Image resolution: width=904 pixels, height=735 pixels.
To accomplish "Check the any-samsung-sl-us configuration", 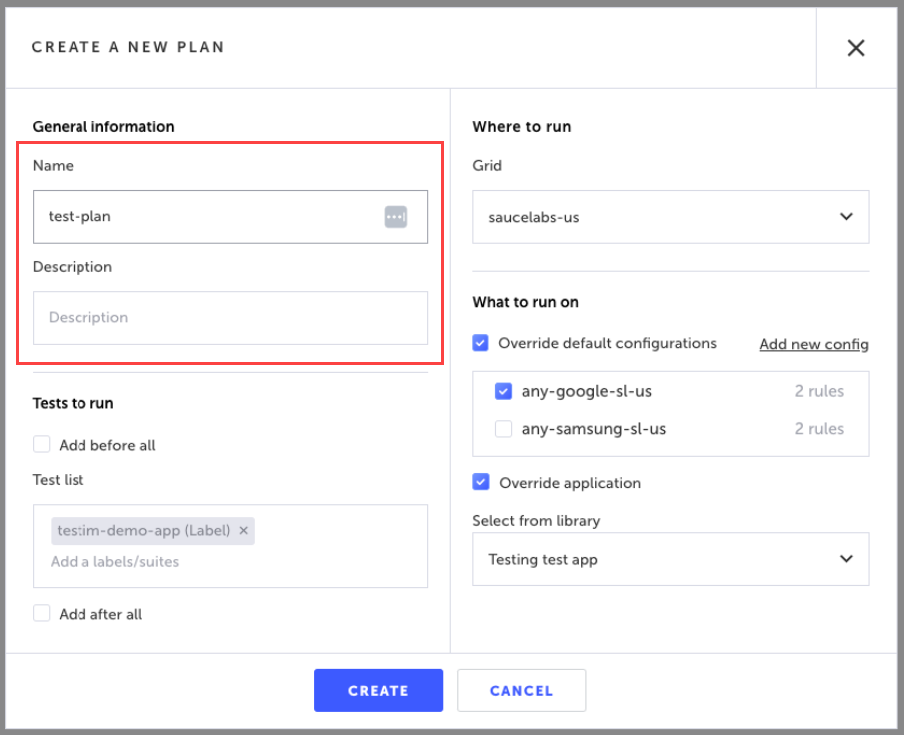I will [504, 429].
